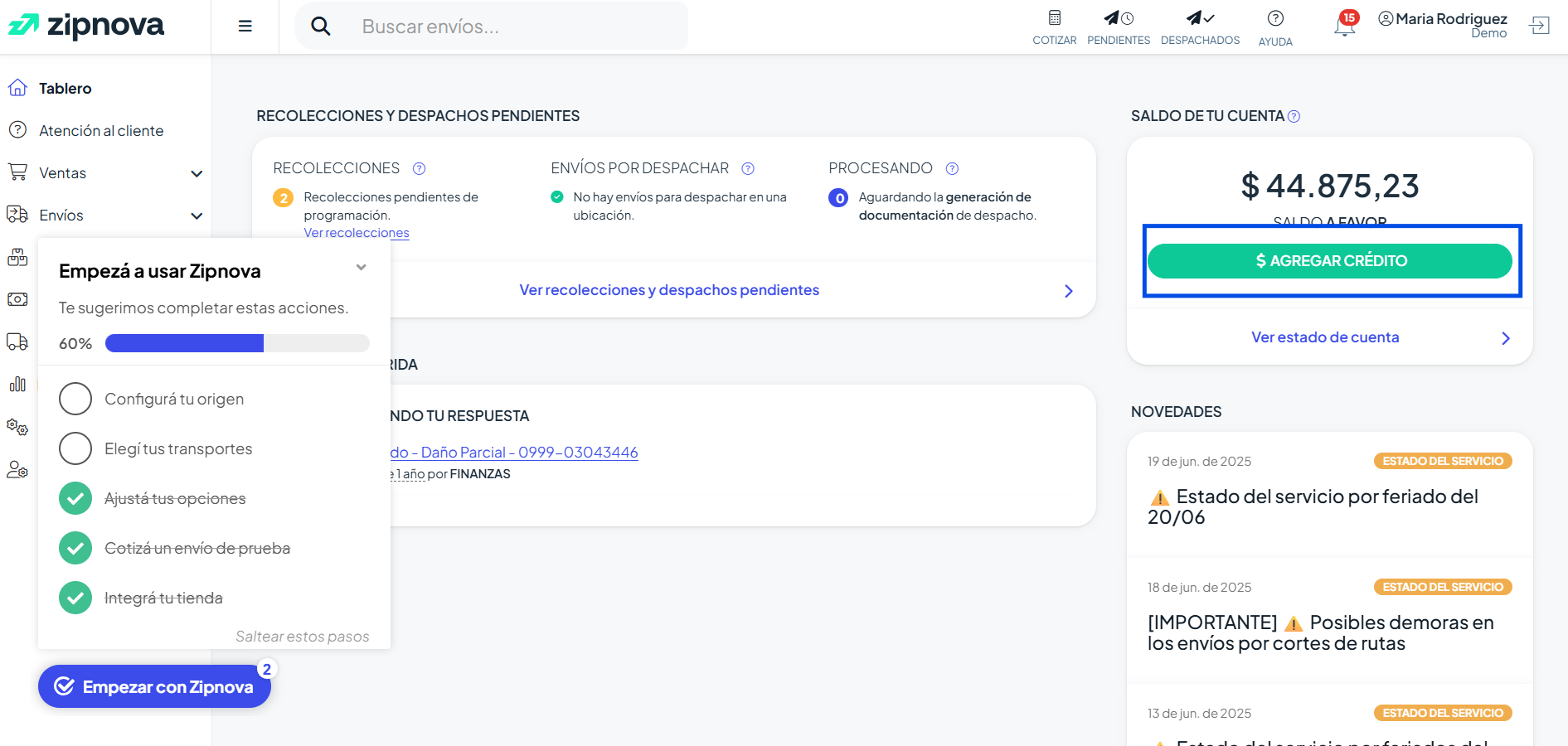The image size is (1568, 746).
Task: Click the money bill sidebar icon
Action: (x=17, y=299)
